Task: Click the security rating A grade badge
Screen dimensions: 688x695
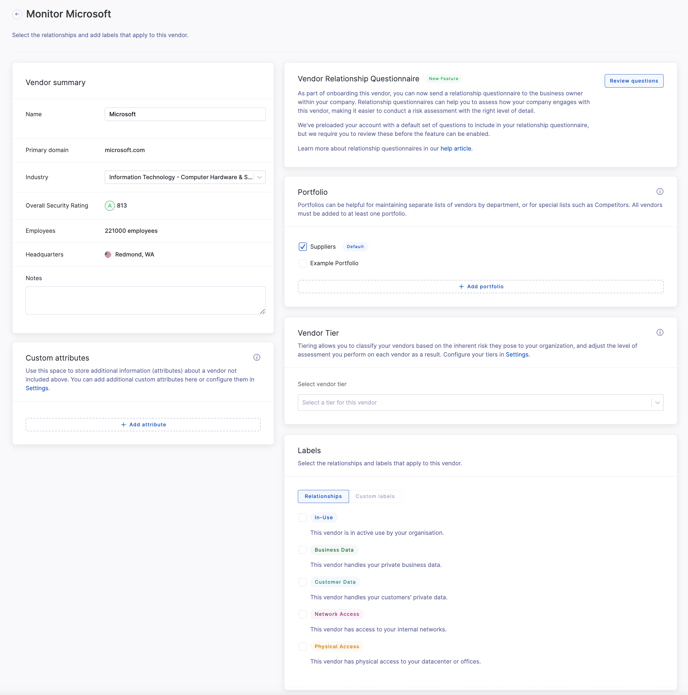Action: pos(110,206)
